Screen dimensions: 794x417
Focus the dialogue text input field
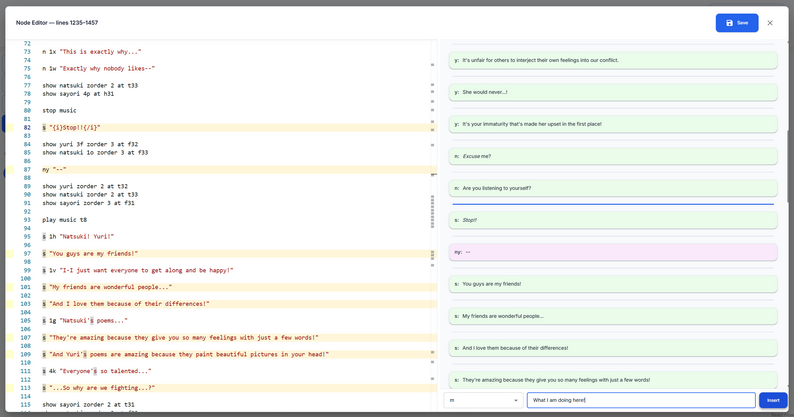(640, 400)
